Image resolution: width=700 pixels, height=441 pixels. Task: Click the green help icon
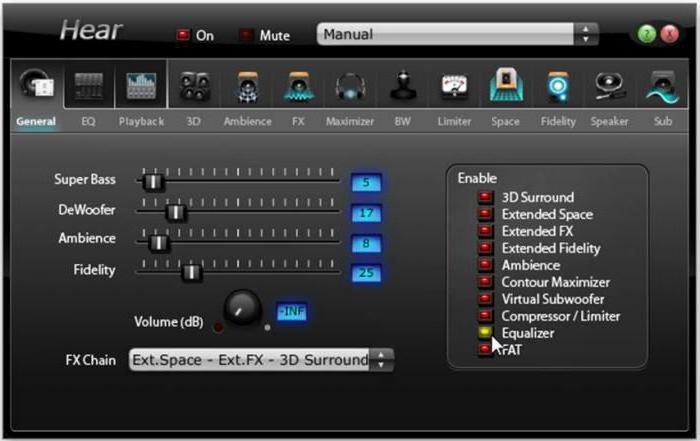647,35
